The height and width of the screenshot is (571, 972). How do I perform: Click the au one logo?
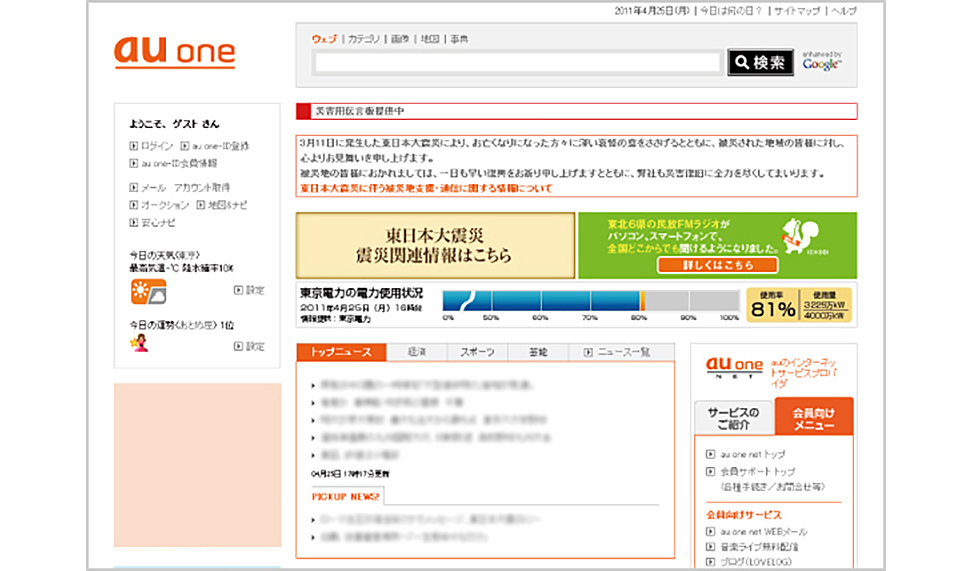tap(174, 52)
